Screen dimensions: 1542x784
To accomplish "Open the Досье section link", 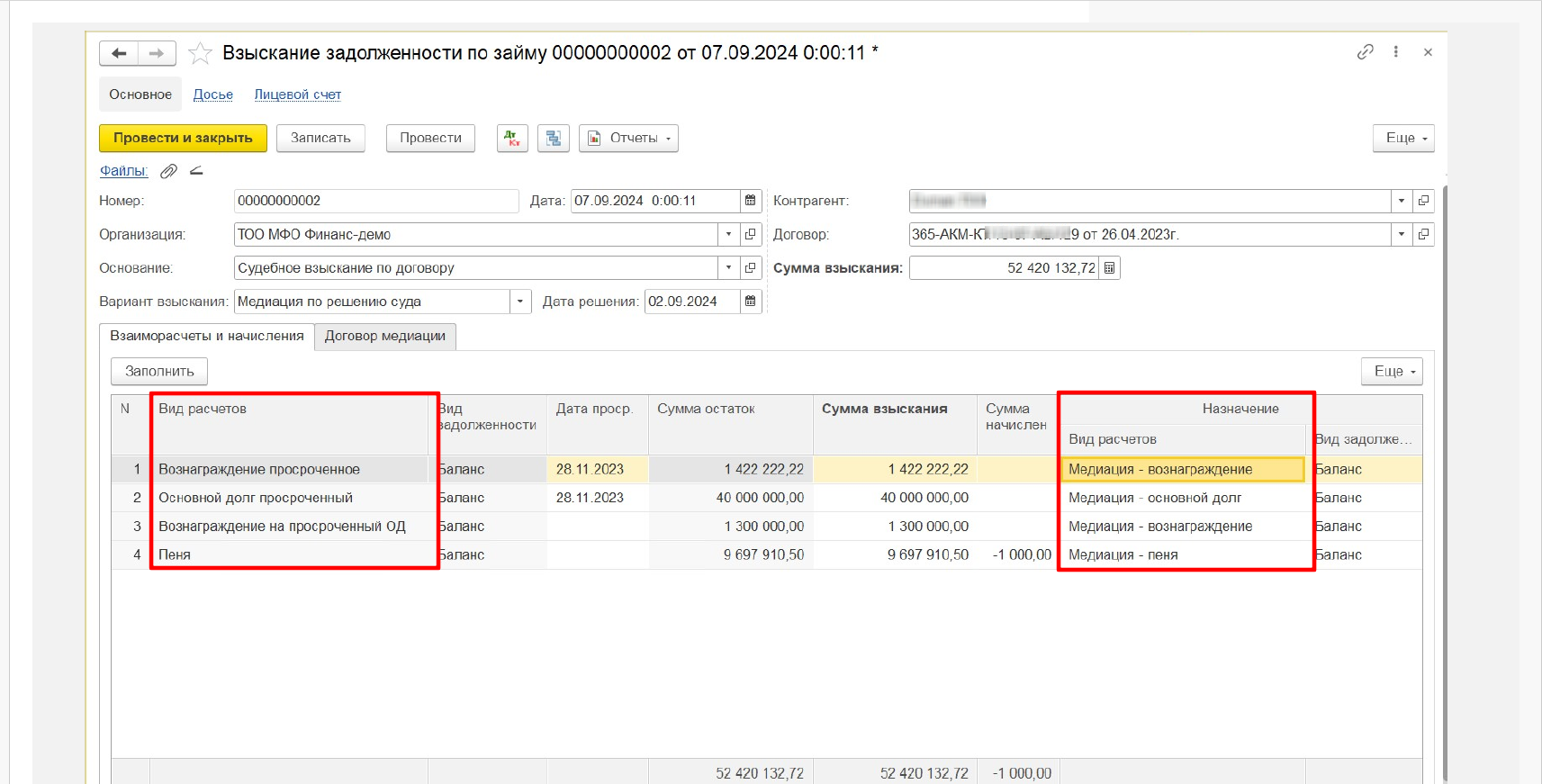I will [x=213, y=95].
